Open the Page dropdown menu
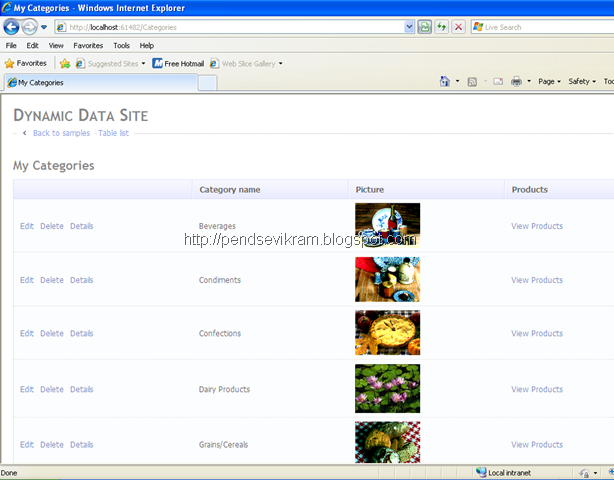Image resolution: width=614 pixels, height=480 pixels. [549, 81]
